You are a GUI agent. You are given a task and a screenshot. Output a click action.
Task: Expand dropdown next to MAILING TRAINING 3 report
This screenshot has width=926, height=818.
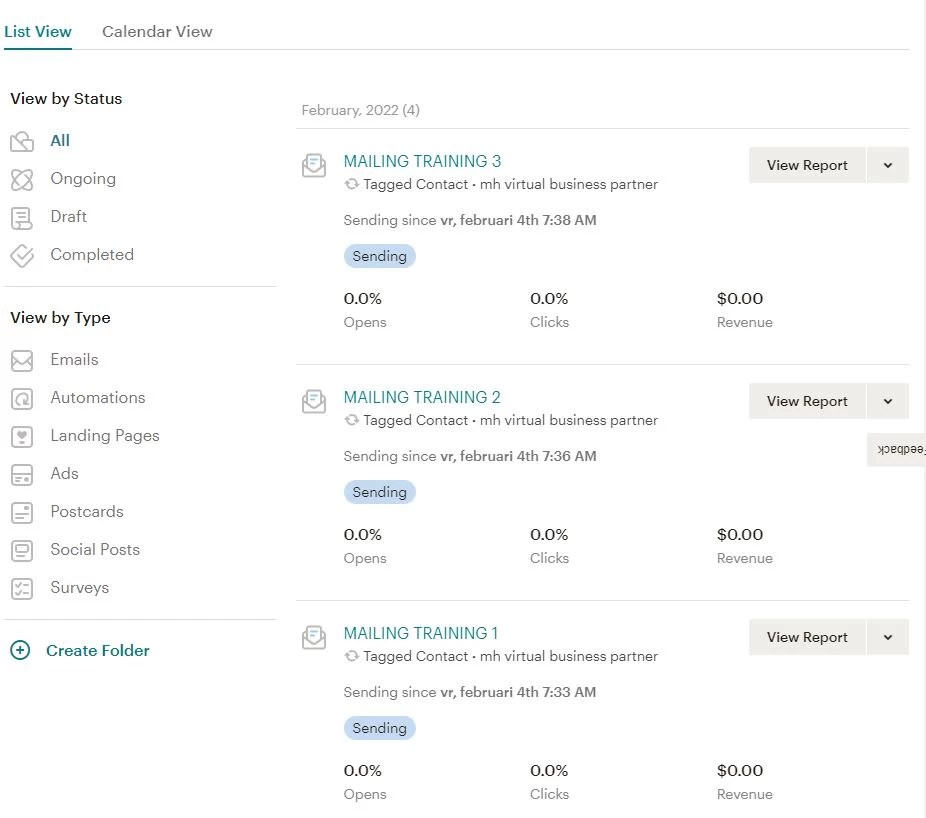887,165
